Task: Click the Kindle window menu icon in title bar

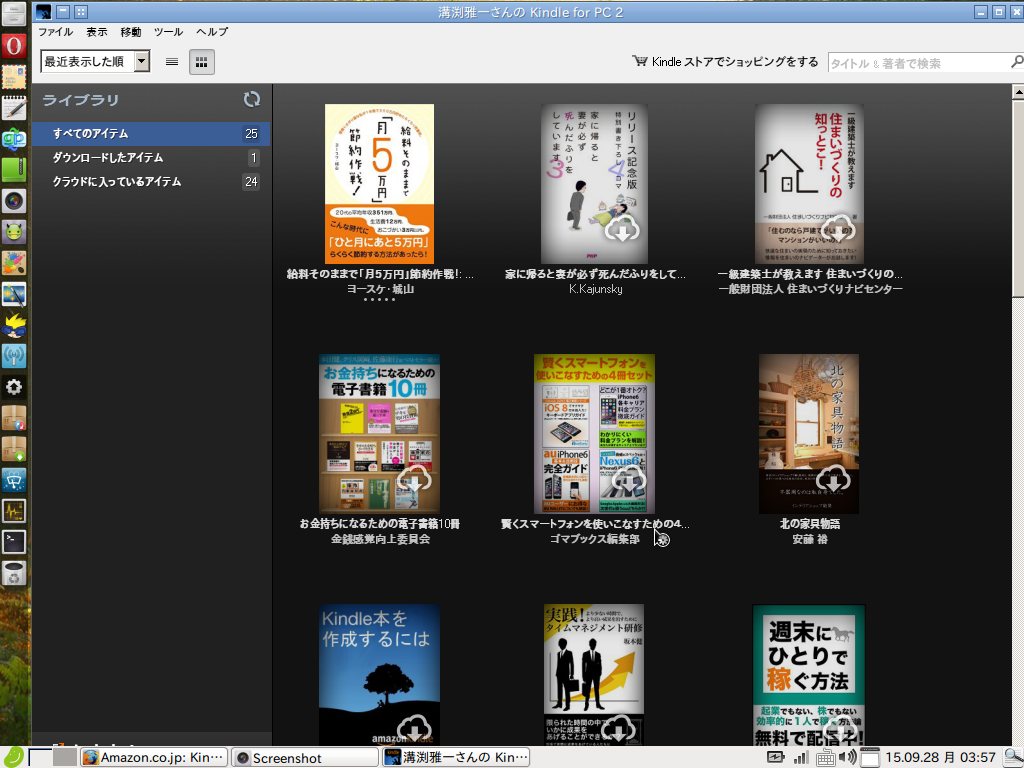Action: 43,11
